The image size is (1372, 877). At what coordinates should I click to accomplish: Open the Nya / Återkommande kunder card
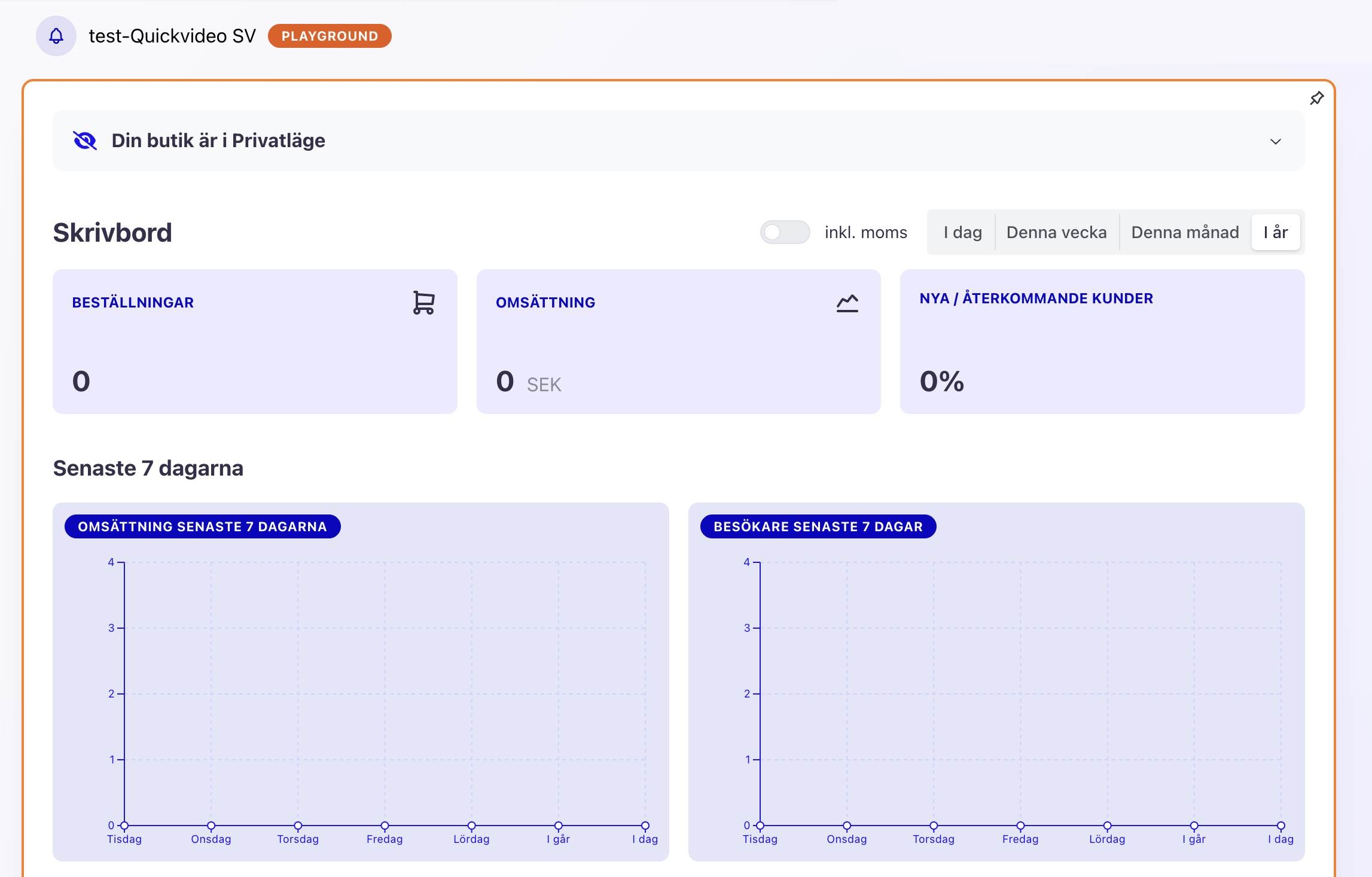tap(1102, 341)
